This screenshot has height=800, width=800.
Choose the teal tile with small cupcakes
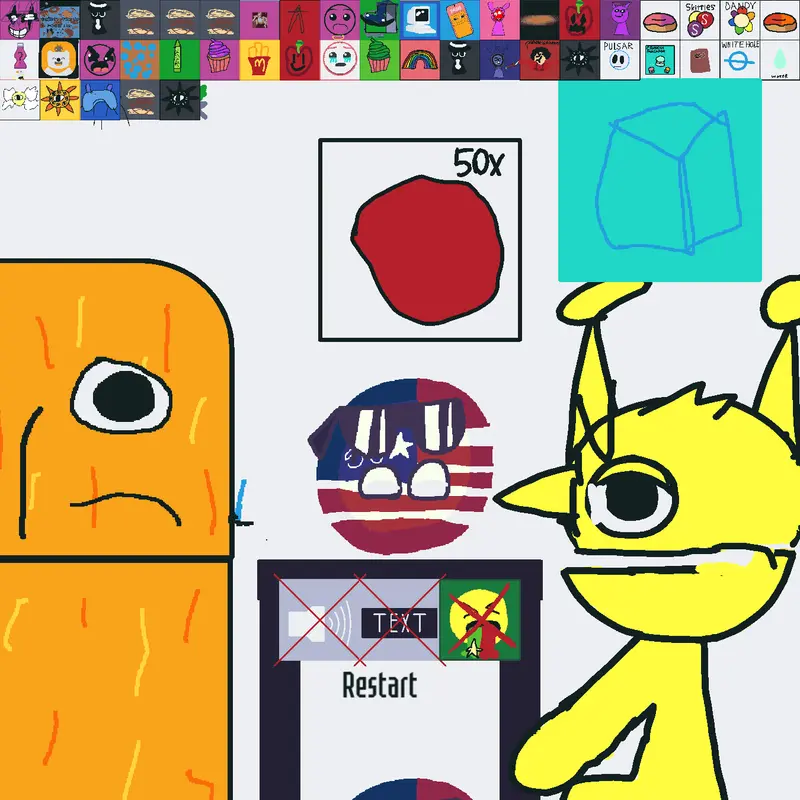[660, 60]
